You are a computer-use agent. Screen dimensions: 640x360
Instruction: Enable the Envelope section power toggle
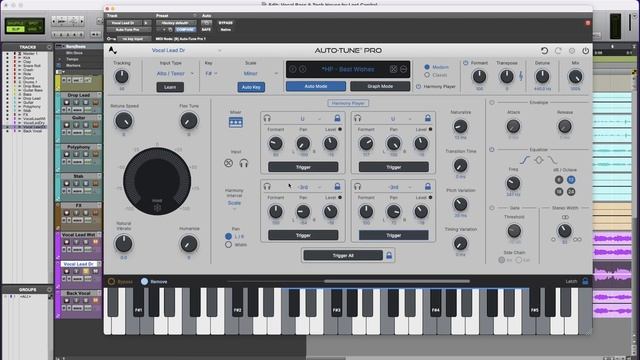(492, 102)
